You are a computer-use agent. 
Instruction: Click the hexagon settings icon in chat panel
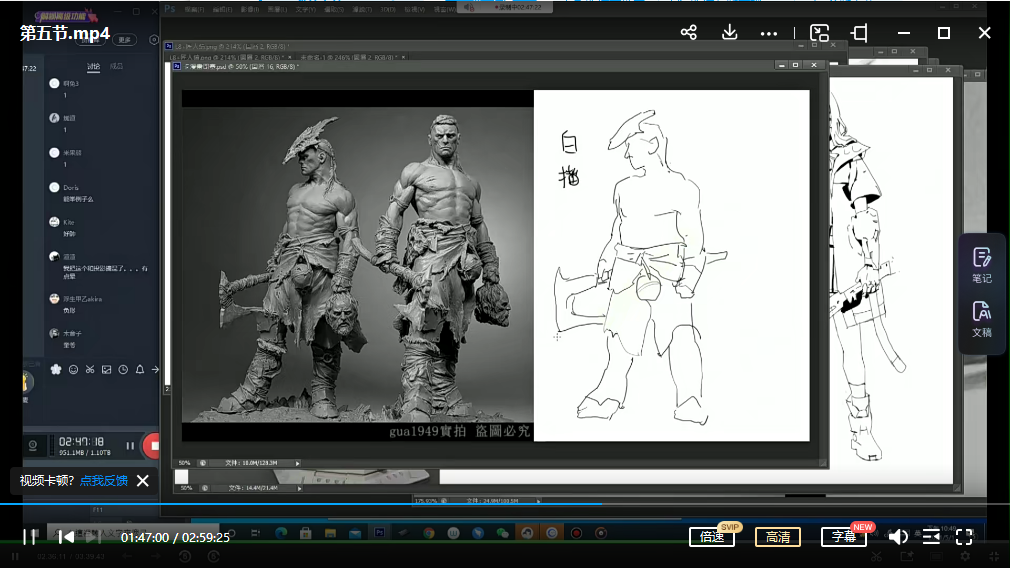[154, 40]
